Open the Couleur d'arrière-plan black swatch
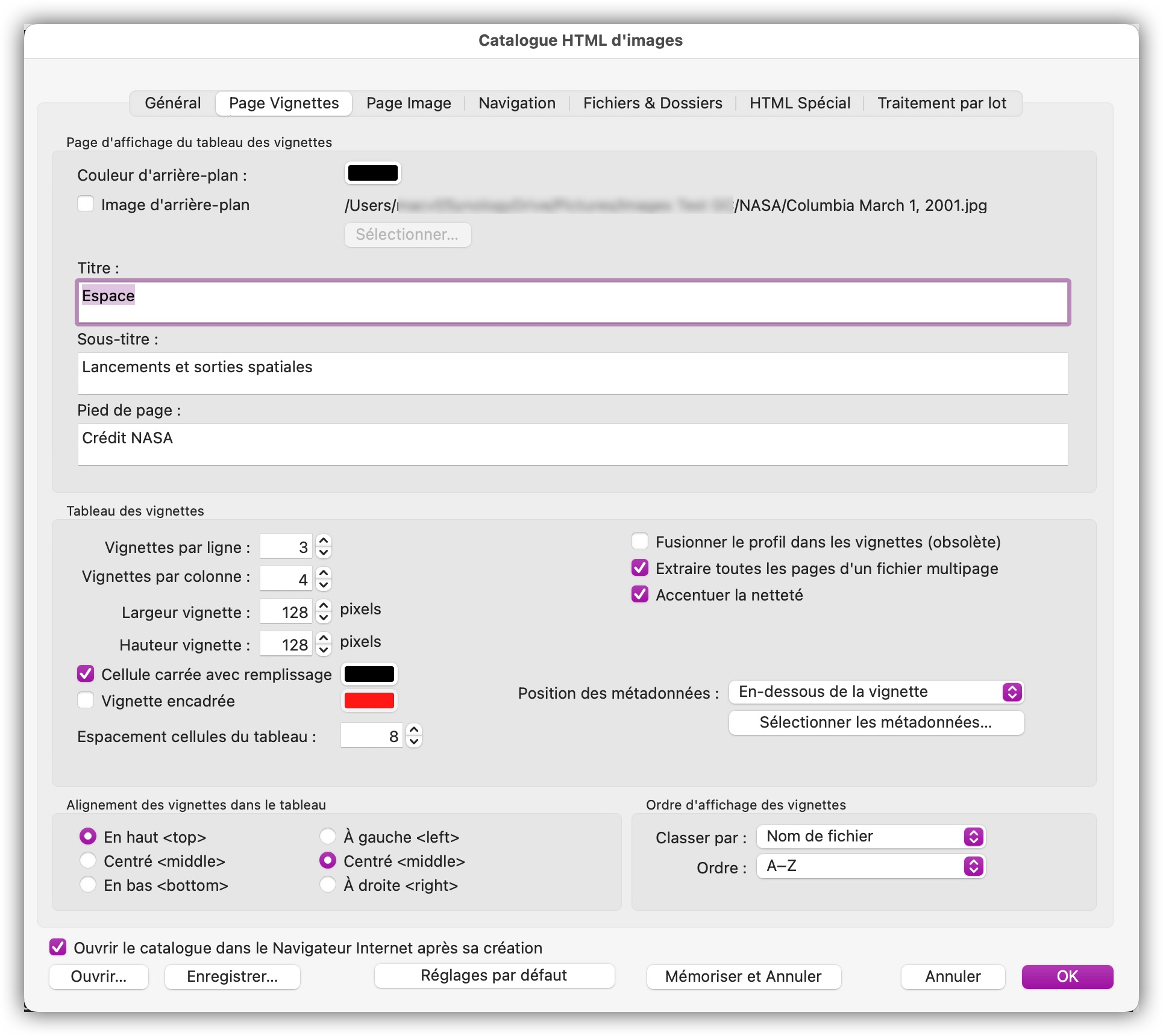The width and height of the screenshot is (1163, 1036). (372, 173)
